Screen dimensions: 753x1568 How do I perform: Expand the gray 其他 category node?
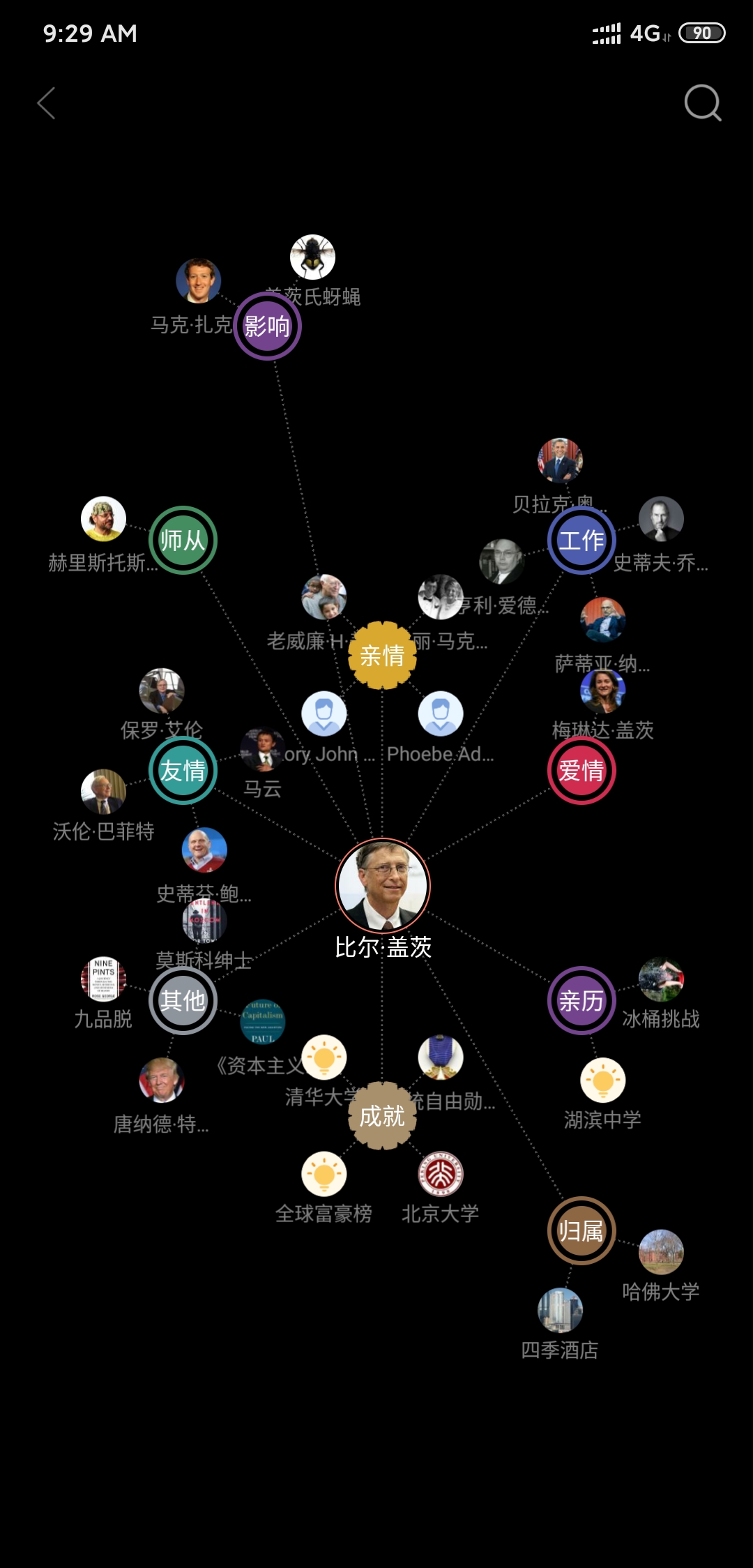click(x=183, y=1001)
